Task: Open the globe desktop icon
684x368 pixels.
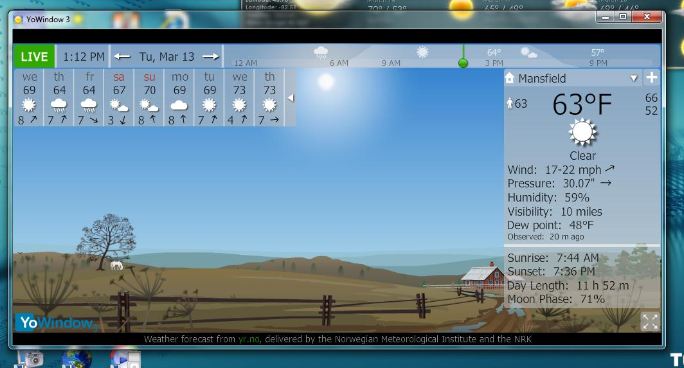Action: click(x=76, y=359)
